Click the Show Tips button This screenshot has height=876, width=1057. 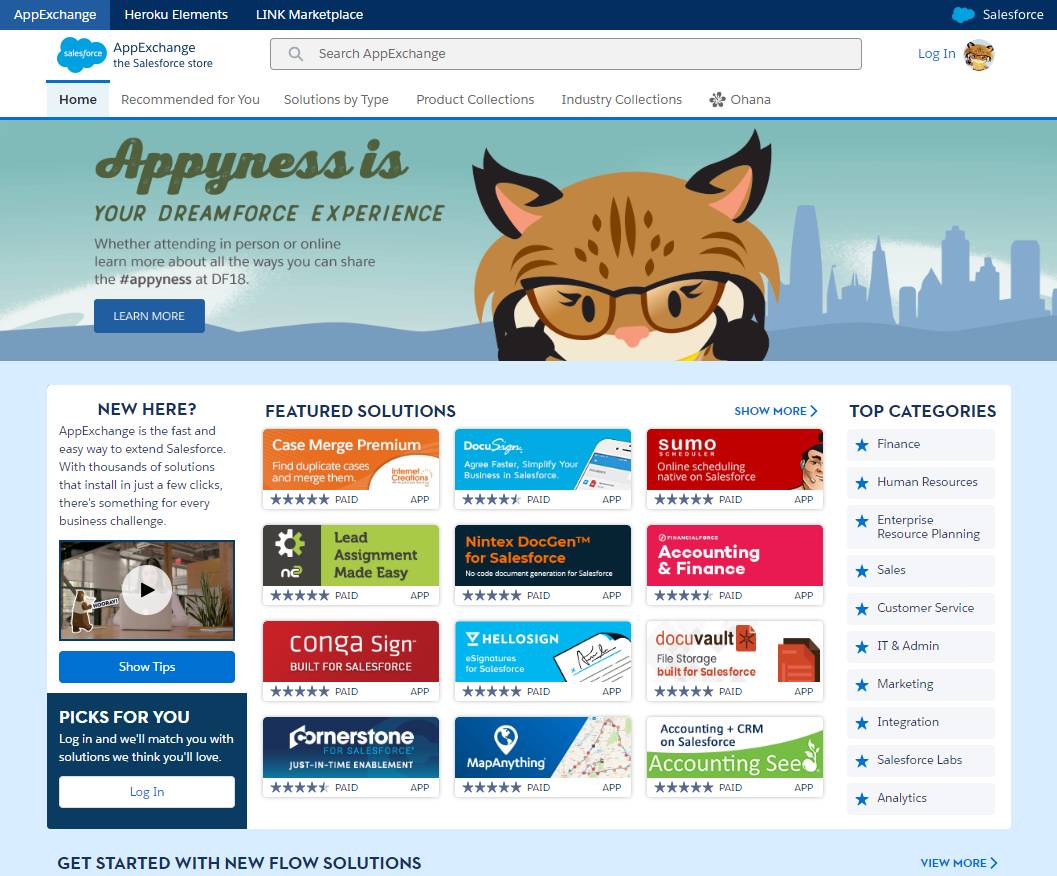click(147, 666)
